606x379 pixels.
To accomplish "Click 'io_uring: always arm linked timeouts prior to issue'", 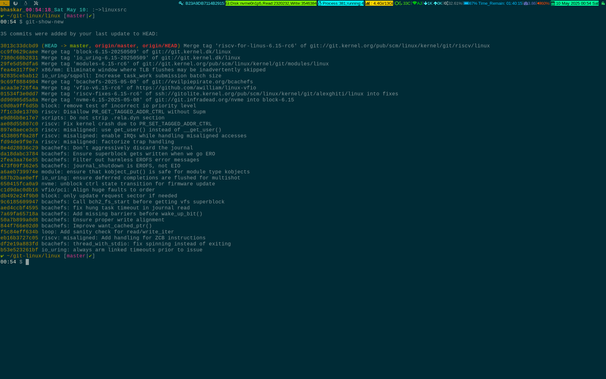I will pyautogui.click(x=122, y=250).
